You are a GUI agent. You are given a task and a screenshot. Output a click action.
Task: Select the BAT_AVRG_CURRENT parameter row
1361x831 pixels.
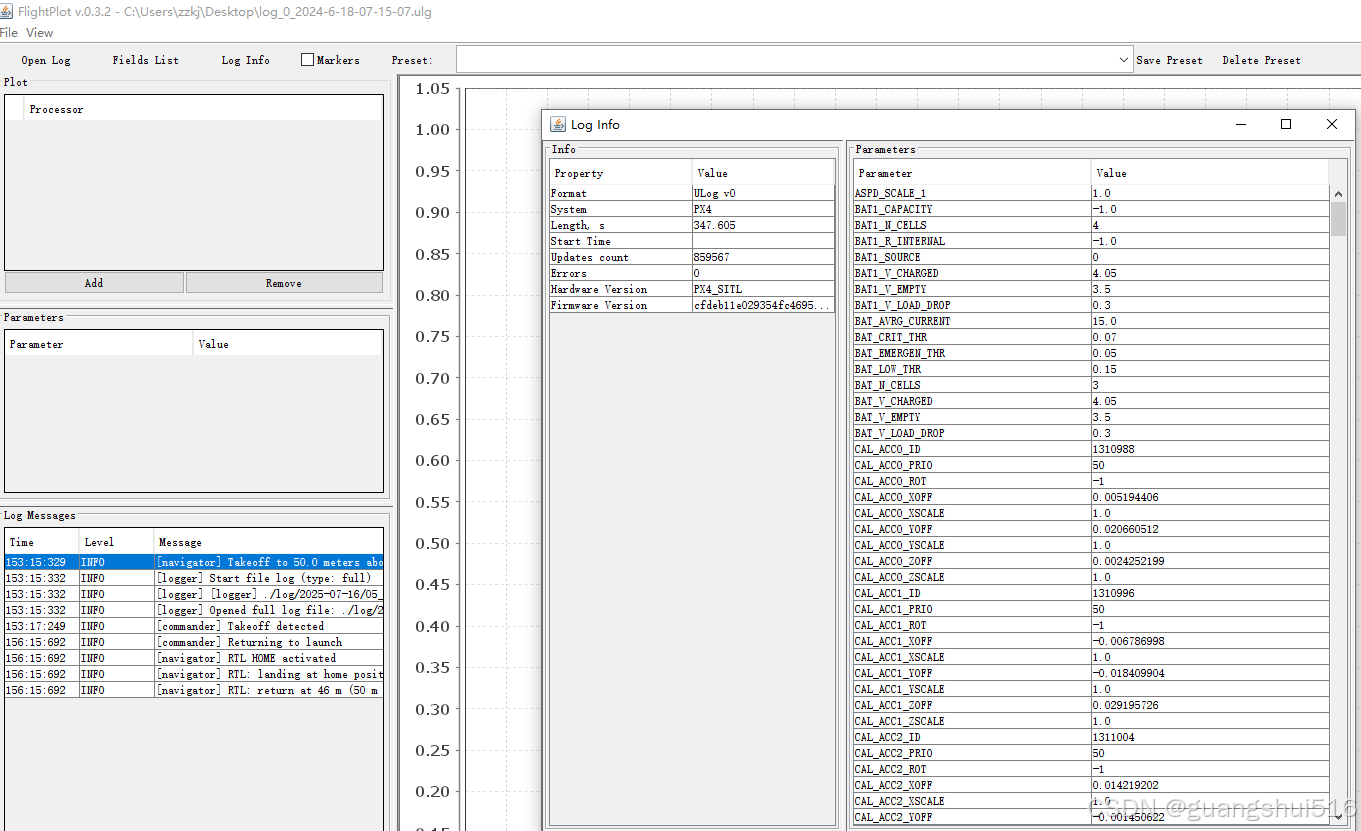click(1091, 321)
